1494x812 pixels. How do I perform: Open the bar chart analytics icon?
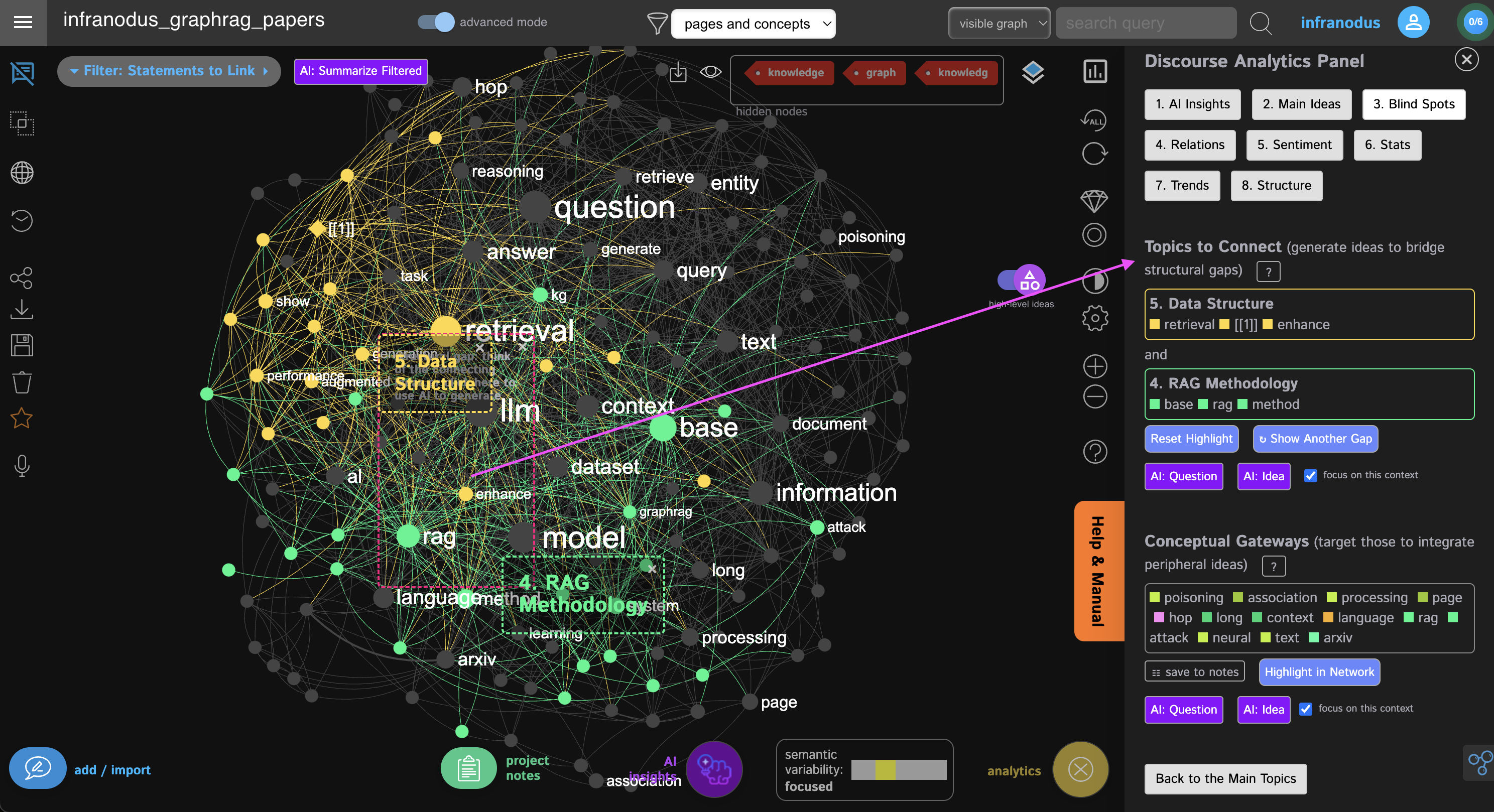[x=1095, y=71]
